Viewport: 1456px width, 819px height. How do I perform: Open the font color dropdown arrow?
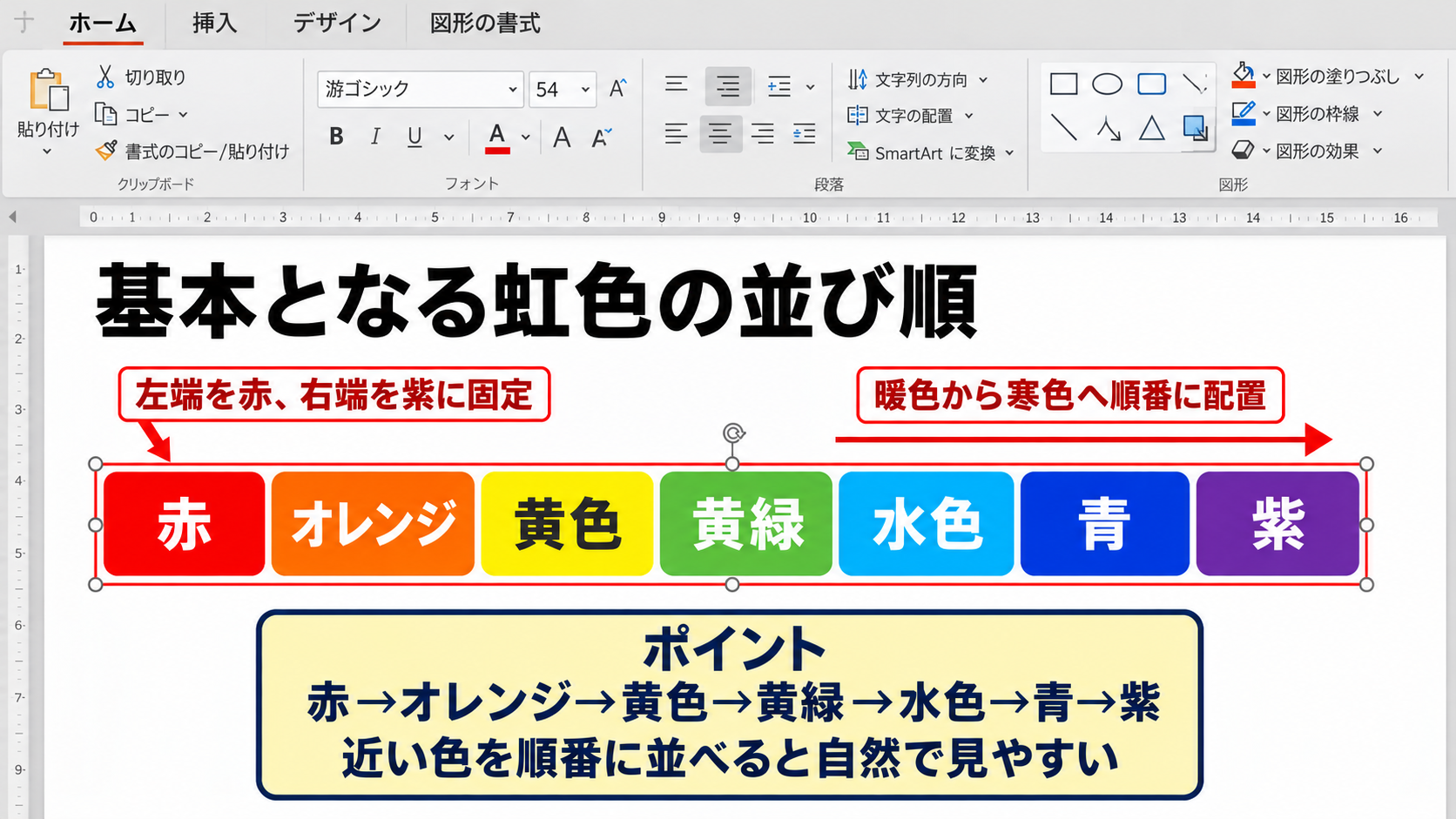tap(526, 137)
